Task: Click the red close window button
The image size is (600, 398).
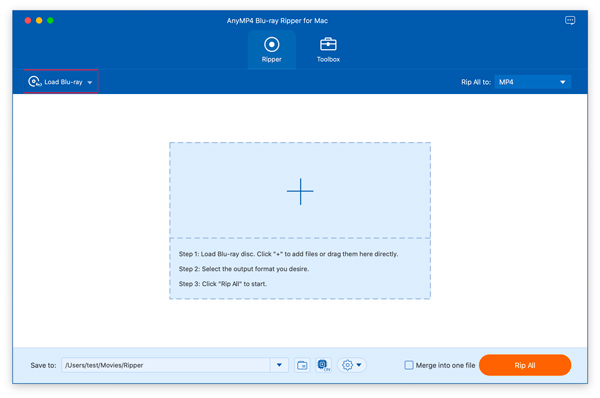Action: tap(28, 20)
